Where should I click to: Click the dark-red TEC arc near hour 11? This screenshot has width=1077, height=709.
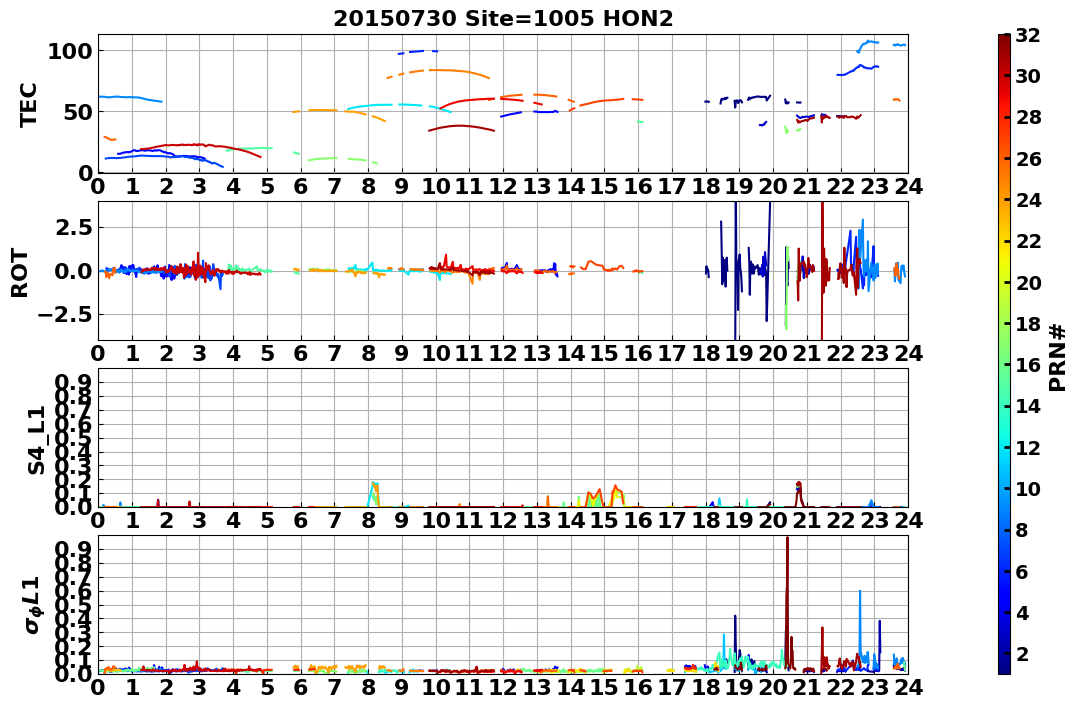click(x=461, y=126)
